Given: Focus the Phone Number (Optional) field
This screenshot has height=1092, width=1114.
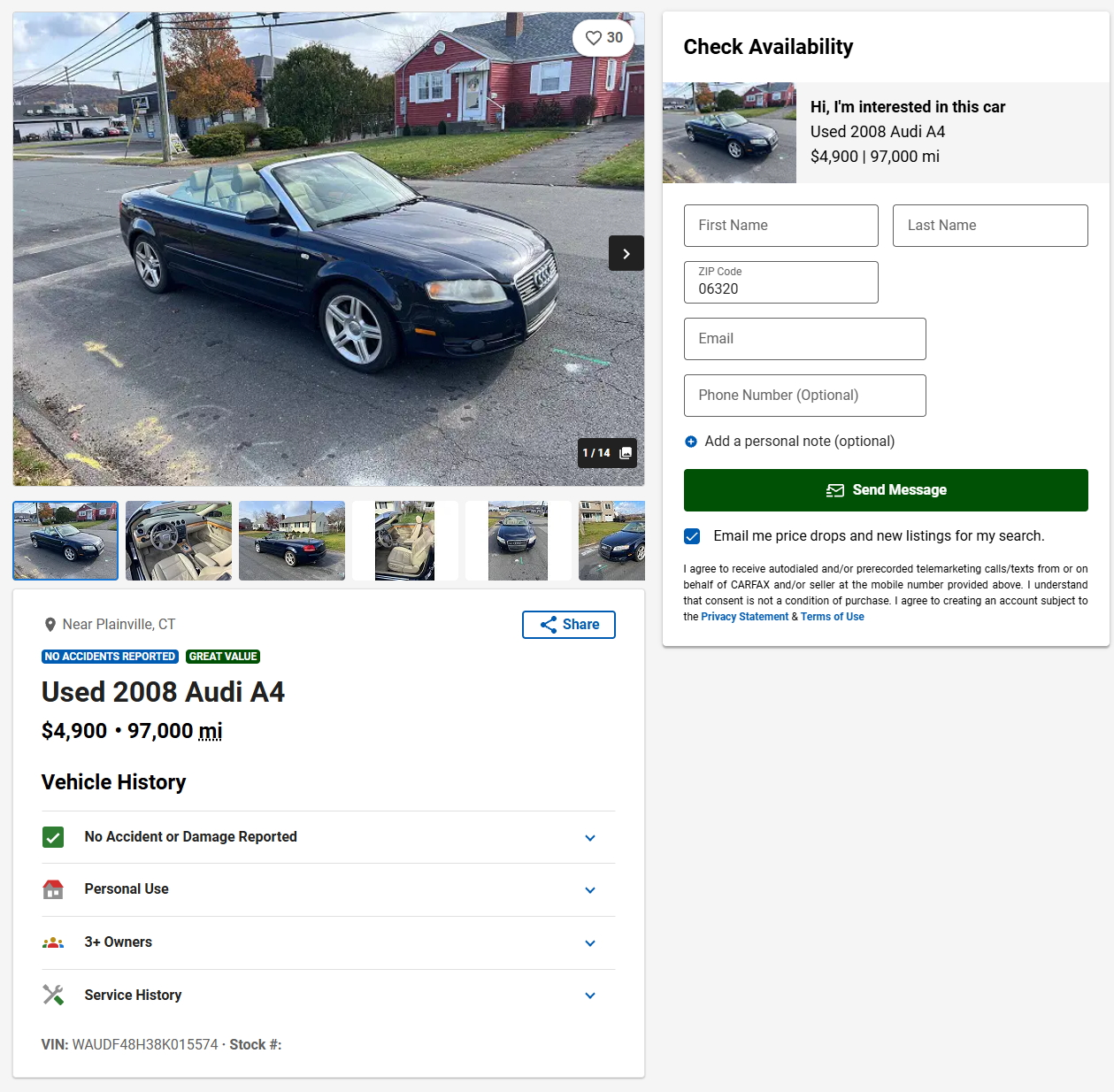Looking at the screenshot, I should 805,396.
